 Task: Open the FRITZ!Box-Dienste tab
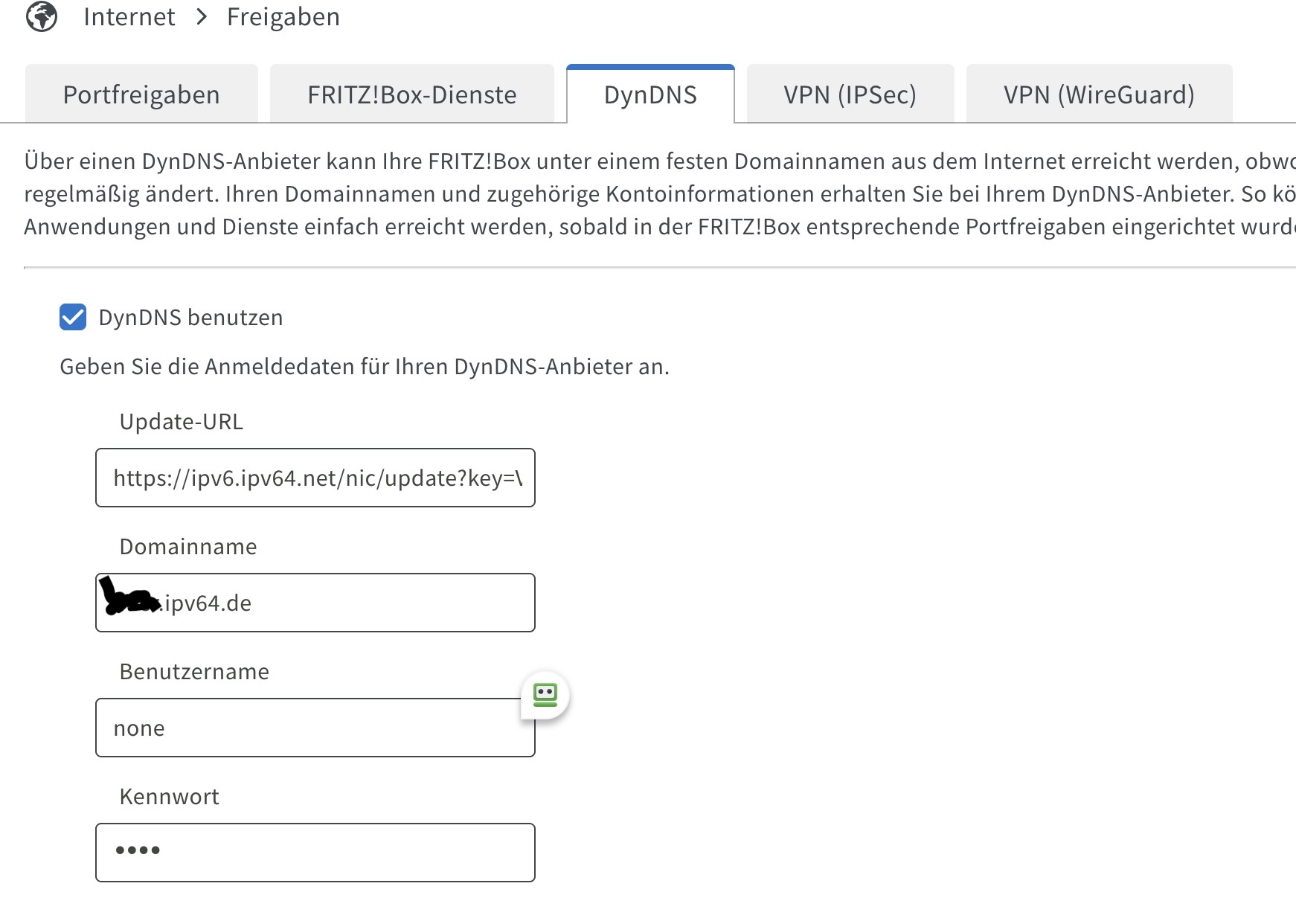coord(412,94)
